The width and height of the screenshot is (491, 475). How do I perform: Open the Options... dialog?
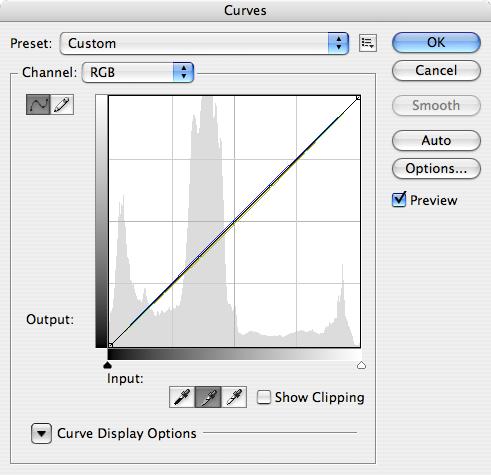click(x=436, y=169)
